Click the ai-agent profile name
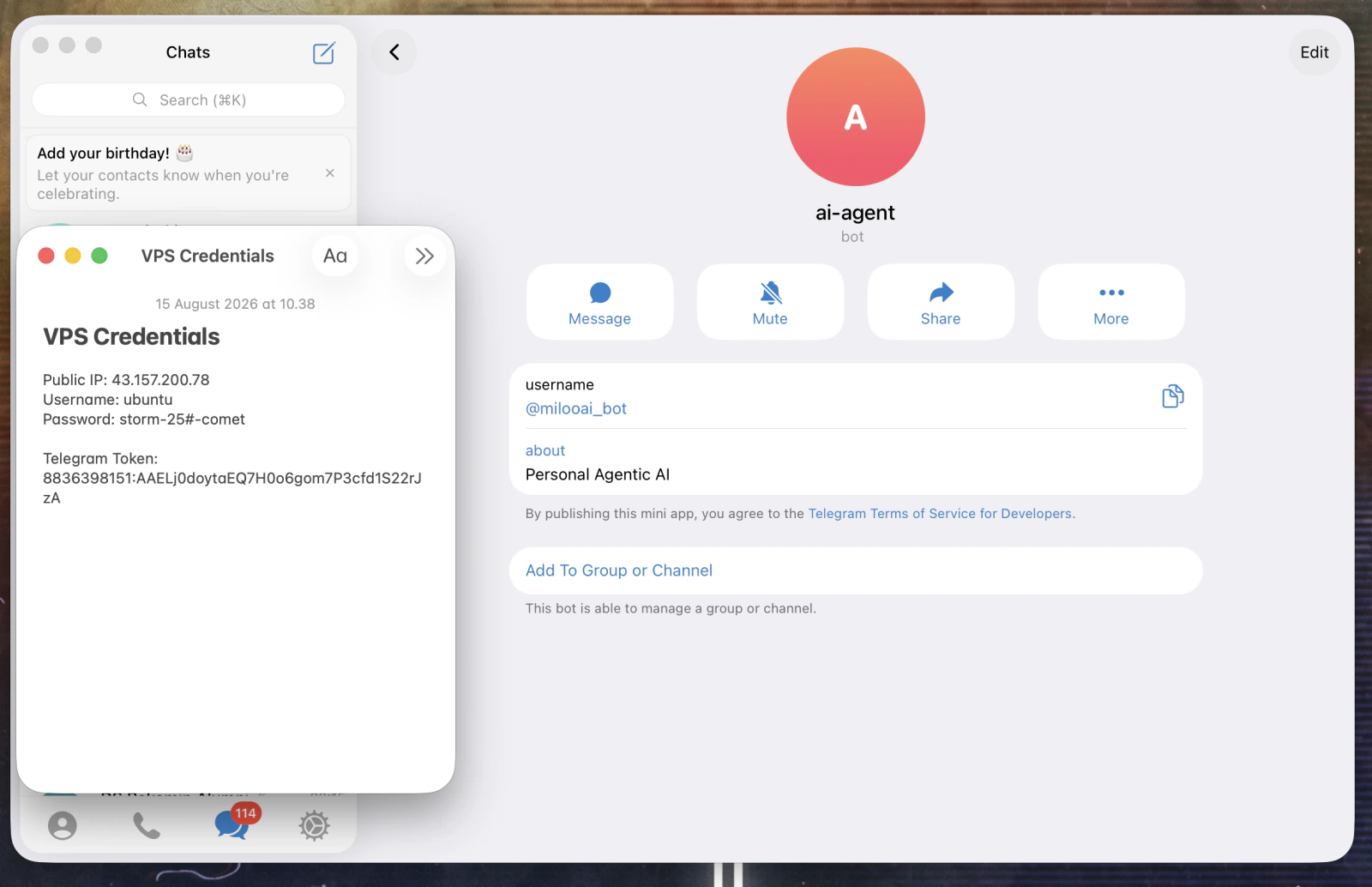The height and width of the screenshot is (887, 1372). [855, 213]
